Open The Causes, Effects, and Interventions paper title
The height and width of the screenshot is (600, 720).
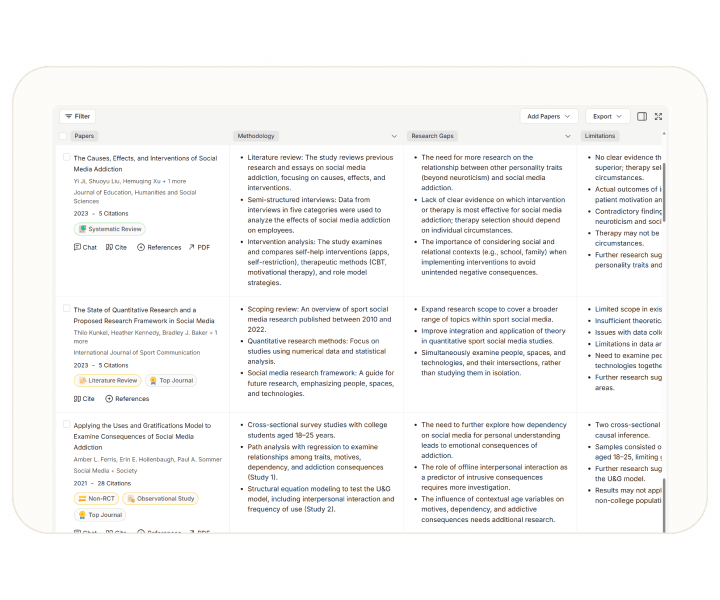click(145, 163)
